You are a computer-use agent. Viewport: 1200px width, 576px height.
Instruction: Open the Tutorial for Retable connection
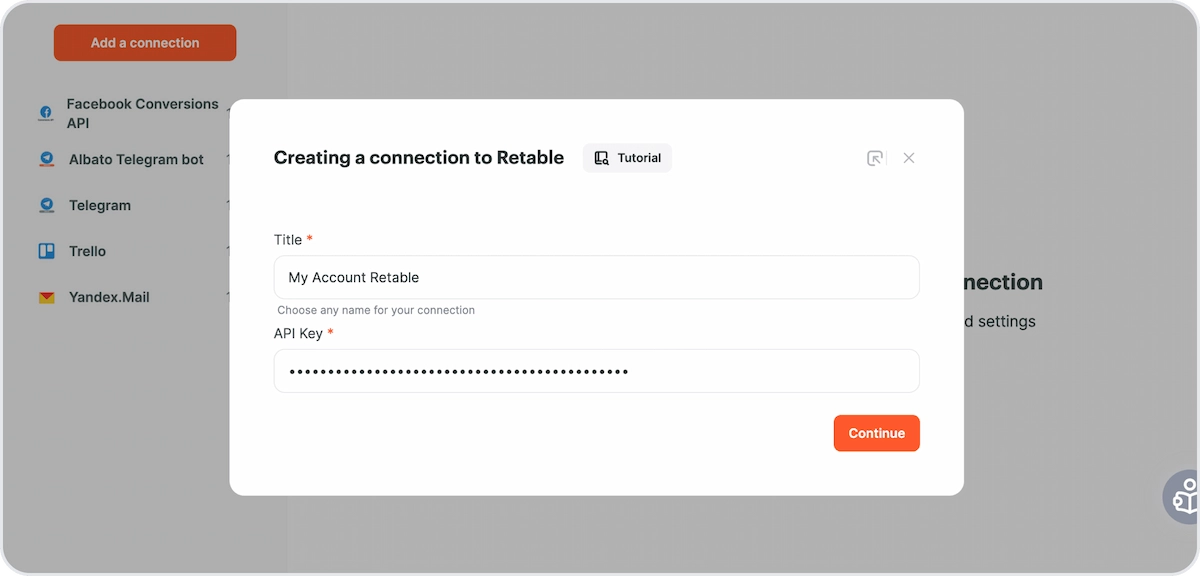pos(627,158)
